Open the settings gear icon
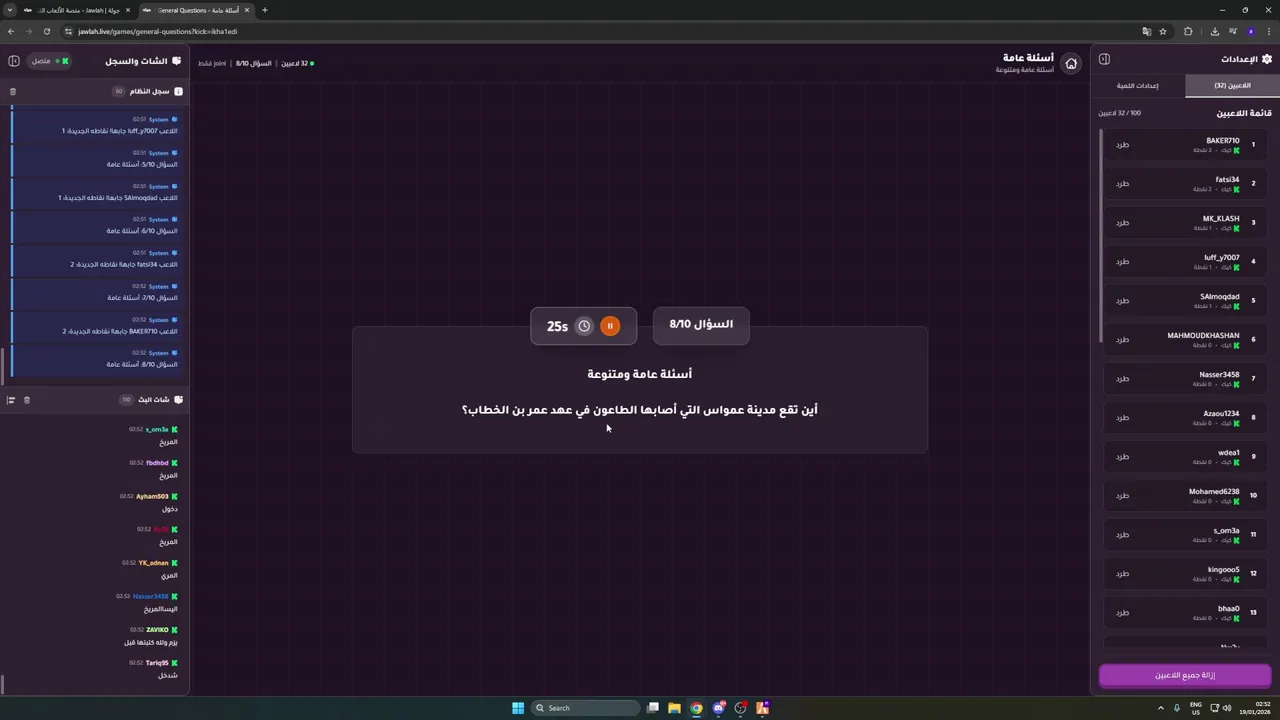This screenshot has height=720, width=1280. 1267,59
